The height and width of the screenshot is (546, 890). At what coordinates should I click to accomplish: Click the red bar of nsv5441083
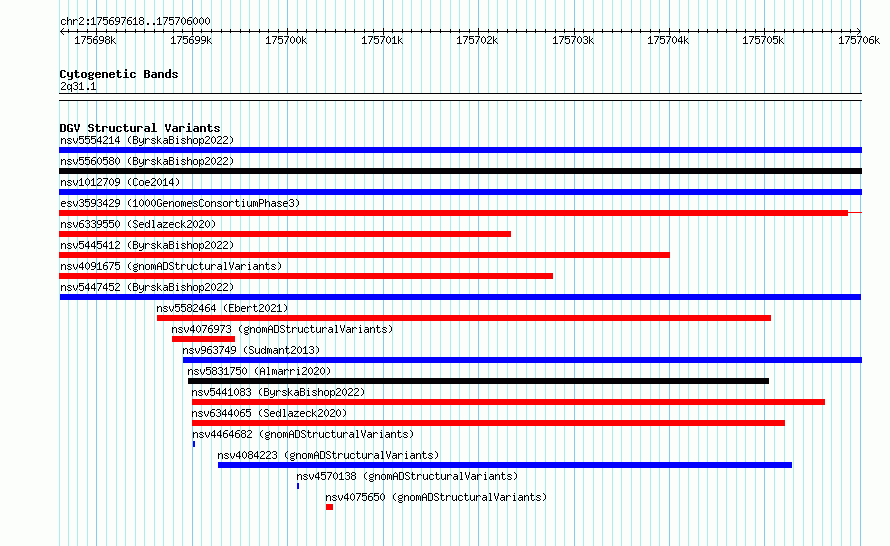coord(508,402)
